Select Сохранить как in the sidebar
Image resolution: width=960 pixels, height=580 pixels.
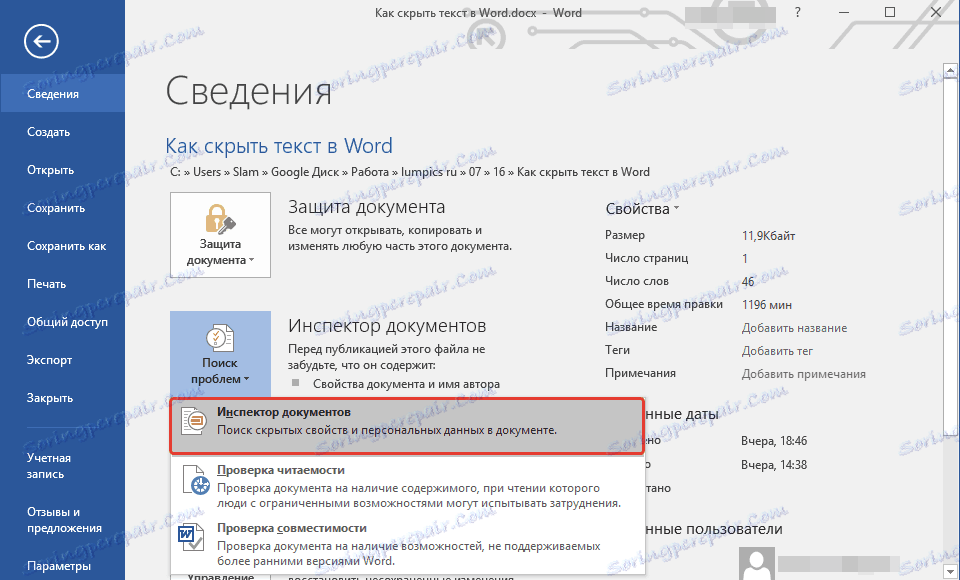click(68, 245)
